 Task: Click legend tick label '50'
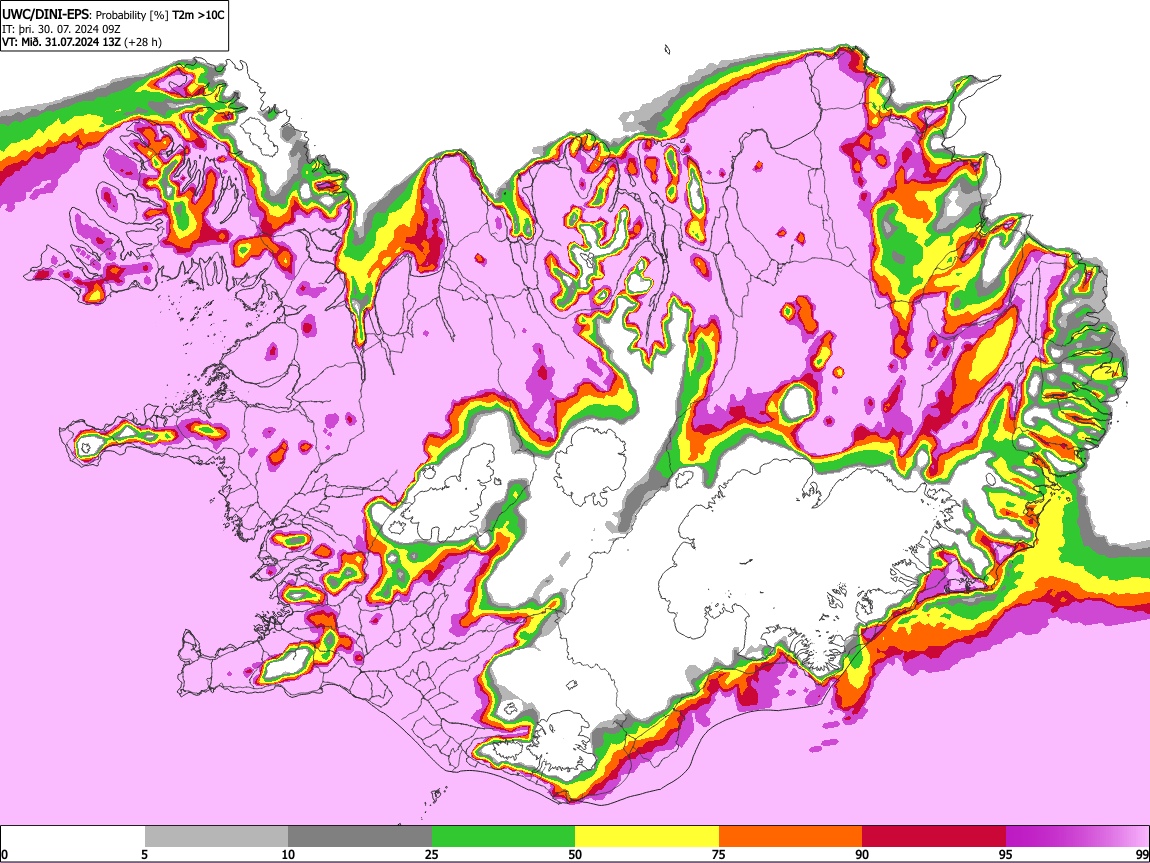575,854
